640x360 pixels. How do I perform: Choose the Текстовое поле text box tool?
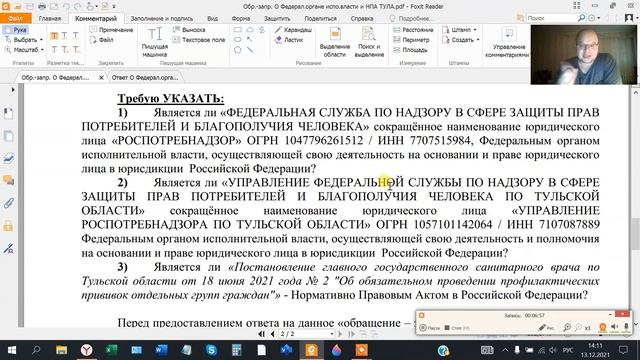[x=199, y=40]
